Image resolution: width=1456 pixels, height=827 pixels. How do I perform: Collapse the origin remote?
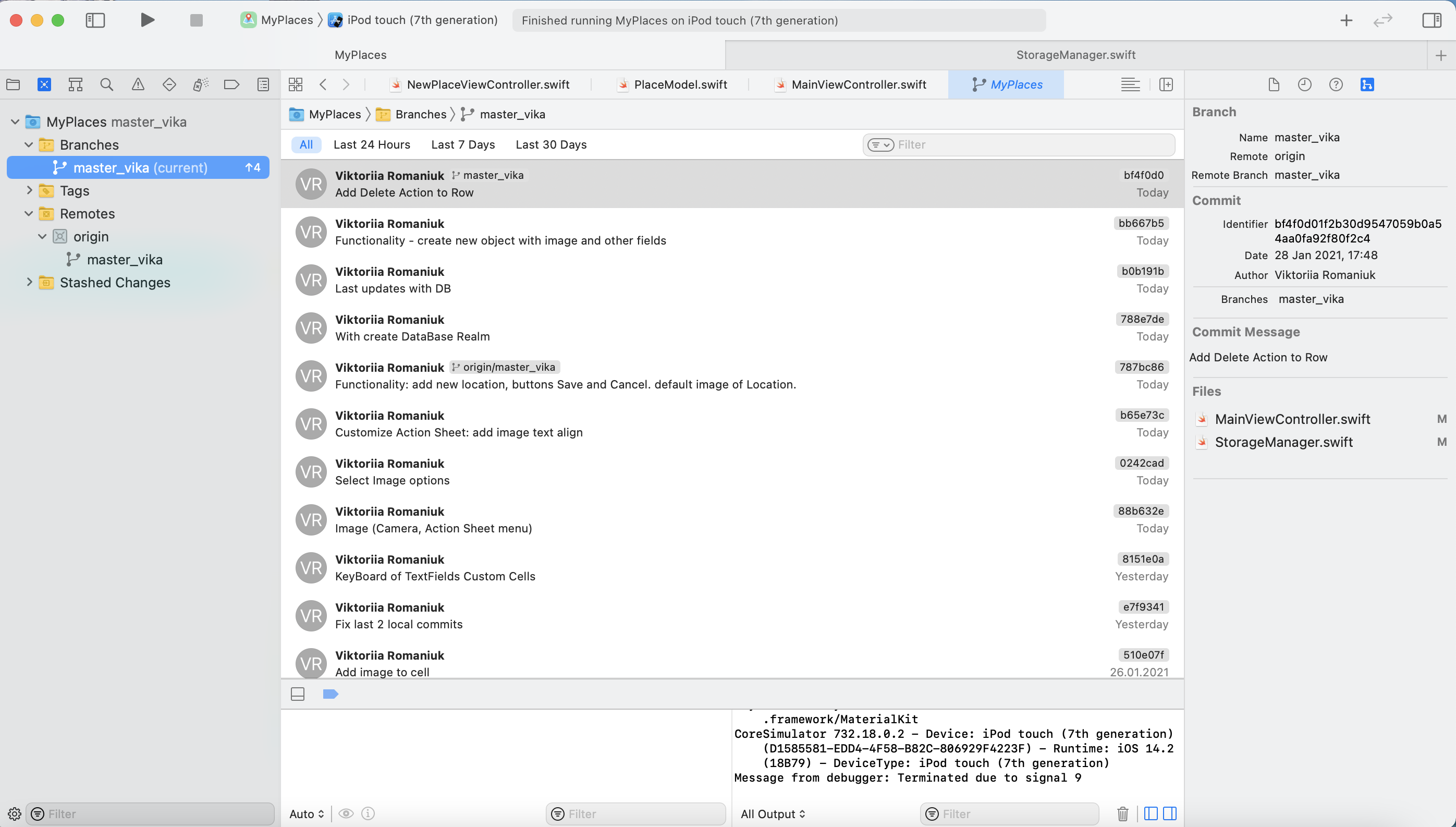coord(43,236)
